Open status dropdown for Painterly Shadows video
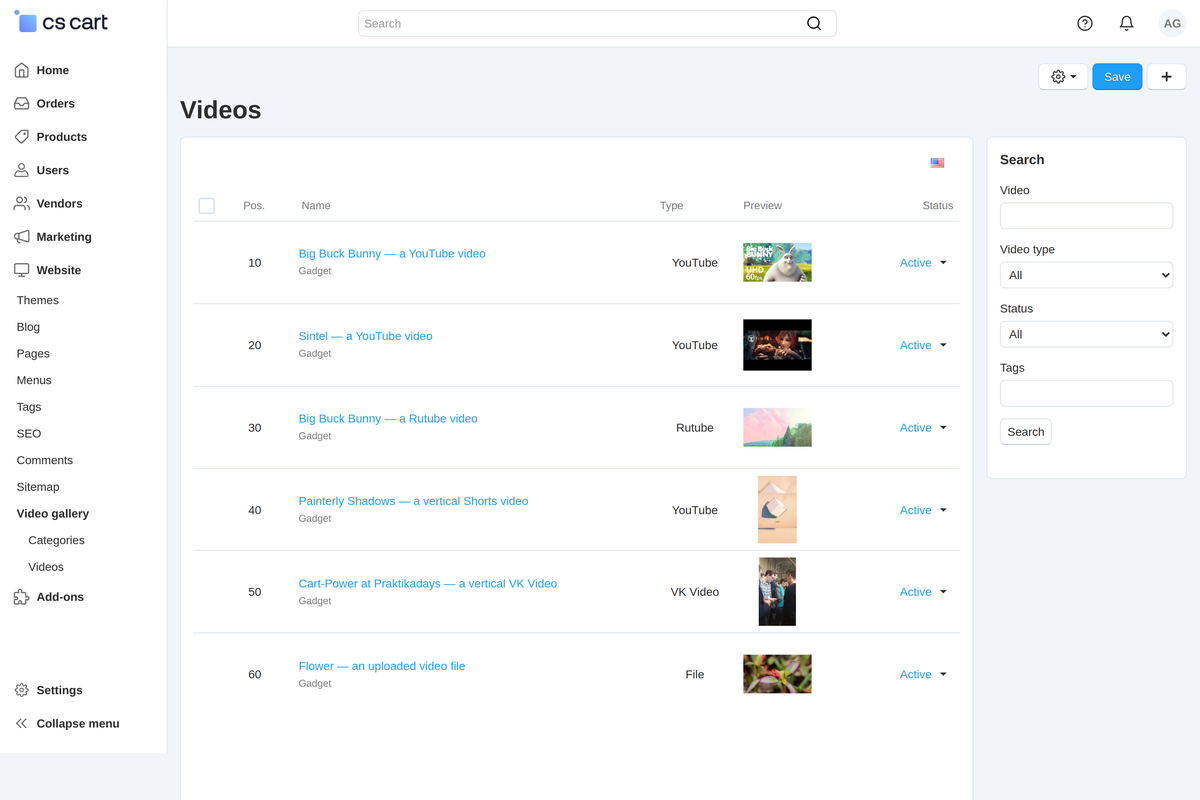Screen dimensions: 1200x800 click(x=923, y=510)
